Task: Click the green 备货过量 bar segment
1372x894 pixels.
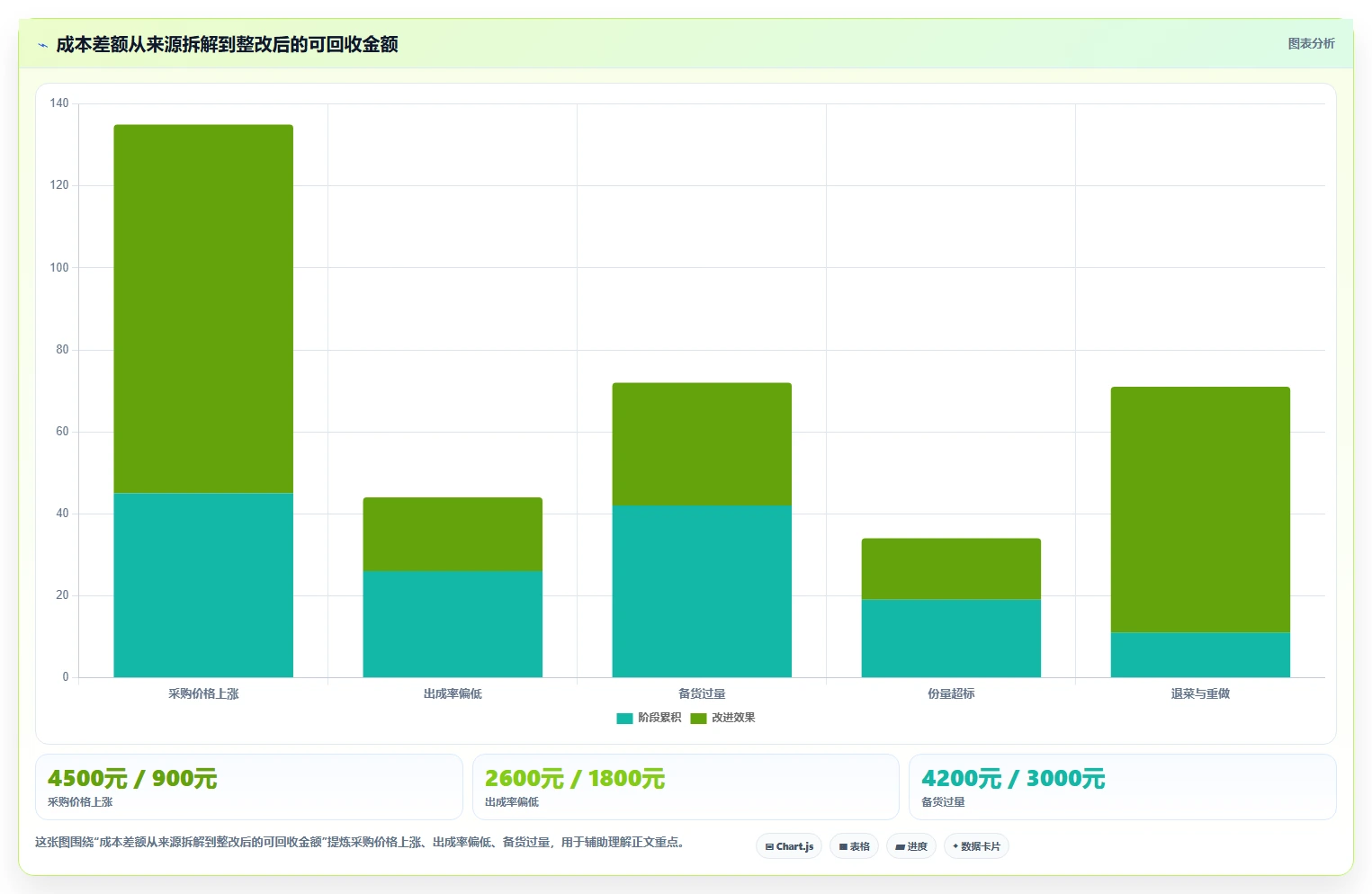Action: click(x=702, y=444)
